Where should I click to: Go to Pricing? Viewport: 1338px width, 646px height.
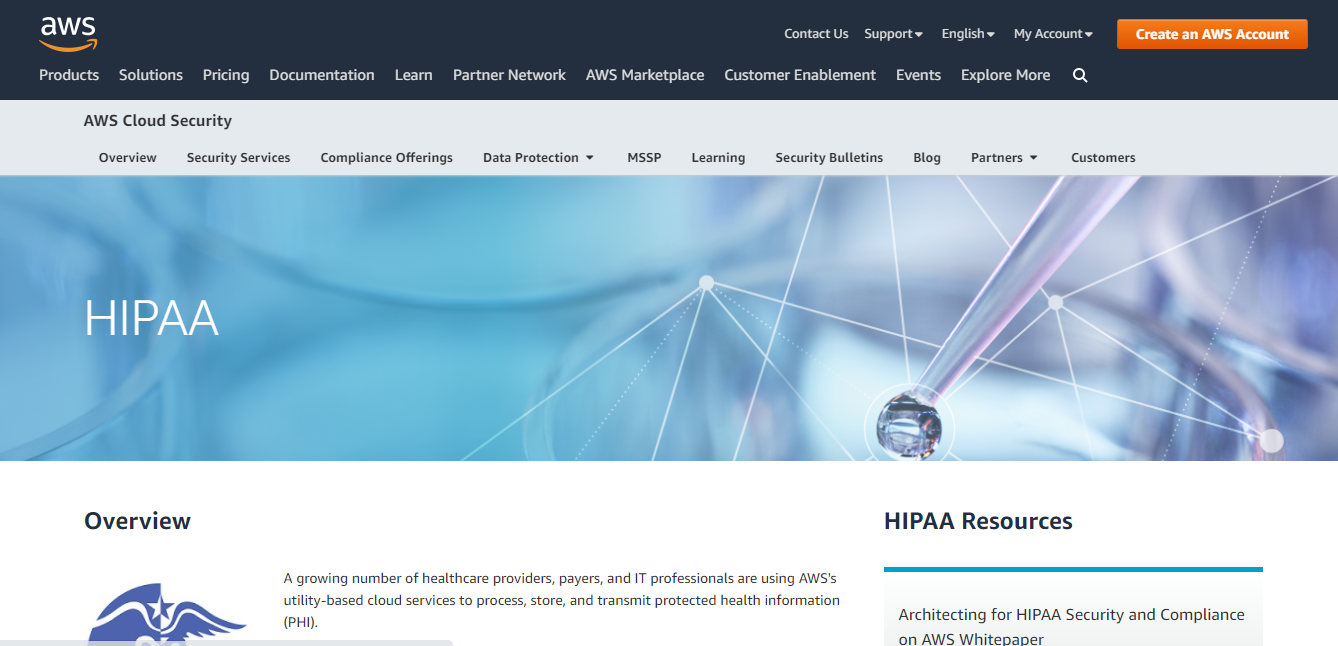coord(226,75)
